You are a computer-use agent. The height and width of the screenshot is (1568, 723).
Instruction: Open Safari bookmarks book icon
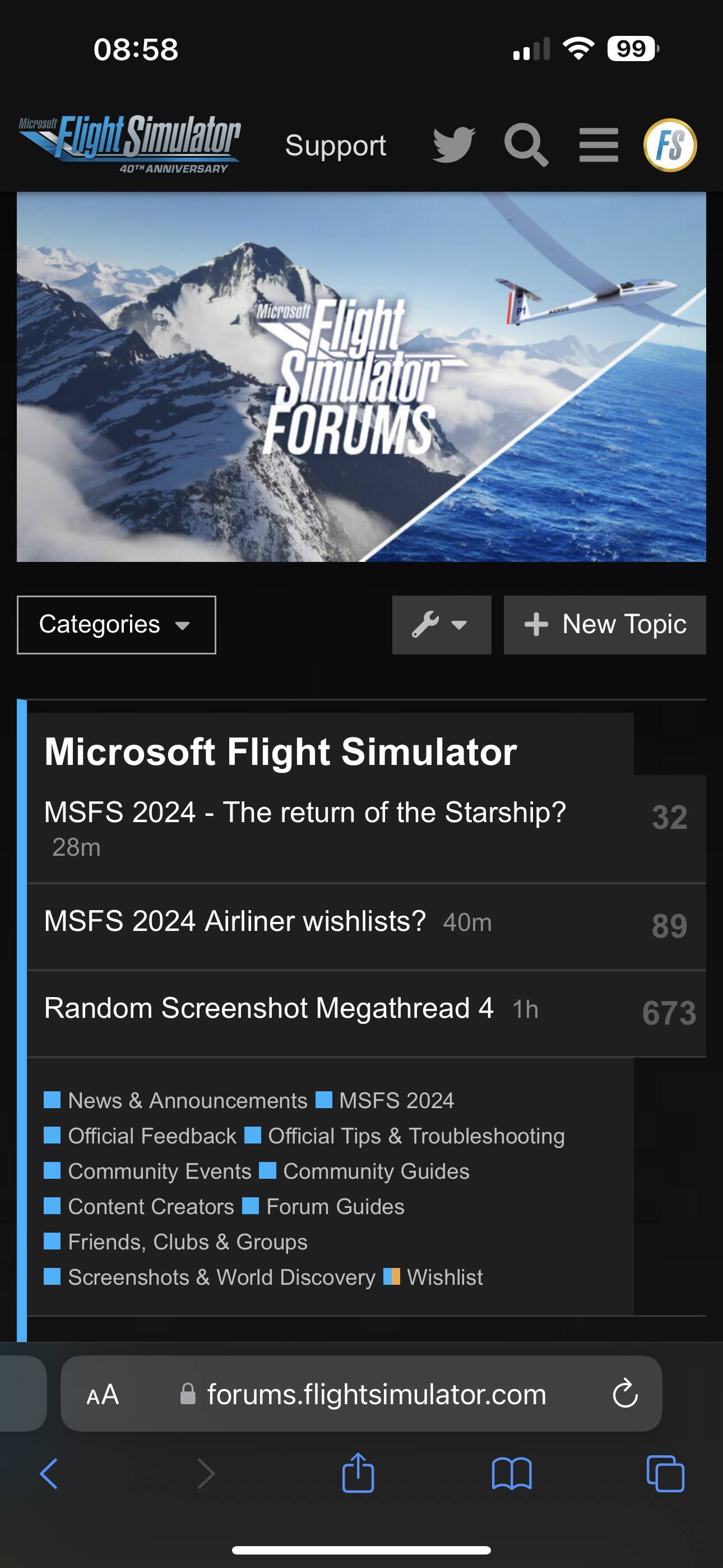[x=511, y=1473]
